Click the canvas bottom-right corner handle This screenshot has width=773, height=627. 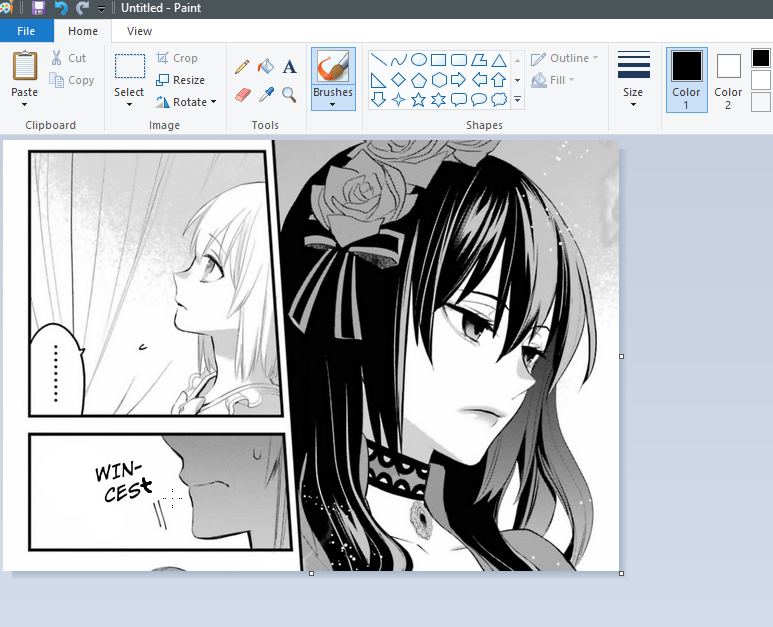pyautogui.click(x=621, y=573)
